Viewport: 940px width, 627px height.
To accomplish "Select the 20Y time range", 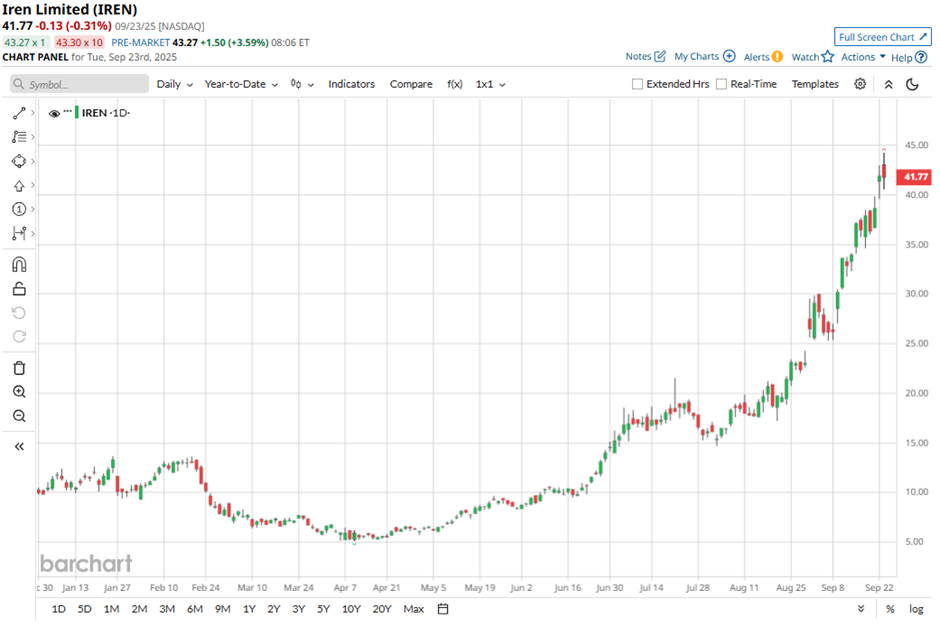I will point(382,609).
